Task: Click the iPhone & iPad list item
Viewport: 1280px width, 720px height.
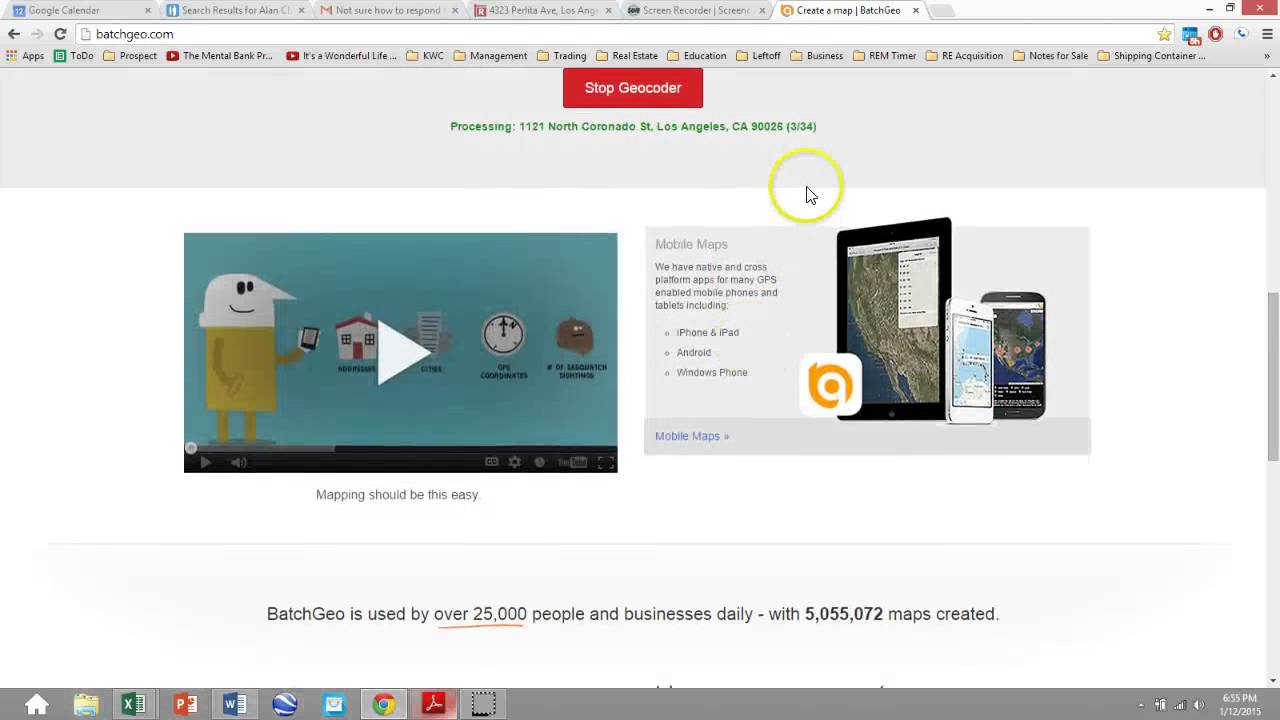Action: [707, 332]
